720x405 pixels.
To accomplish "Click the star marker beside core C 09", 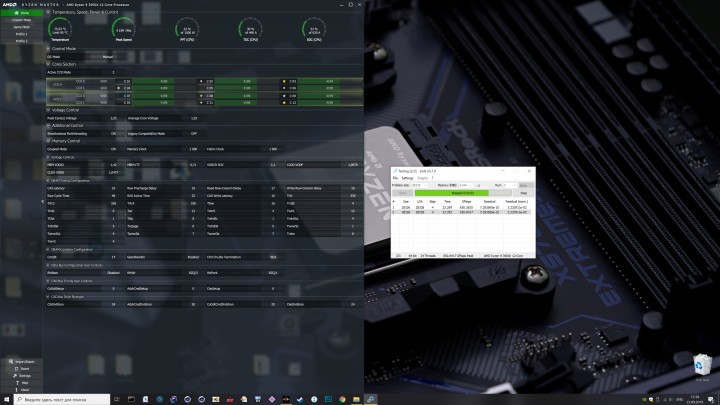I will (x=284, y=96).
